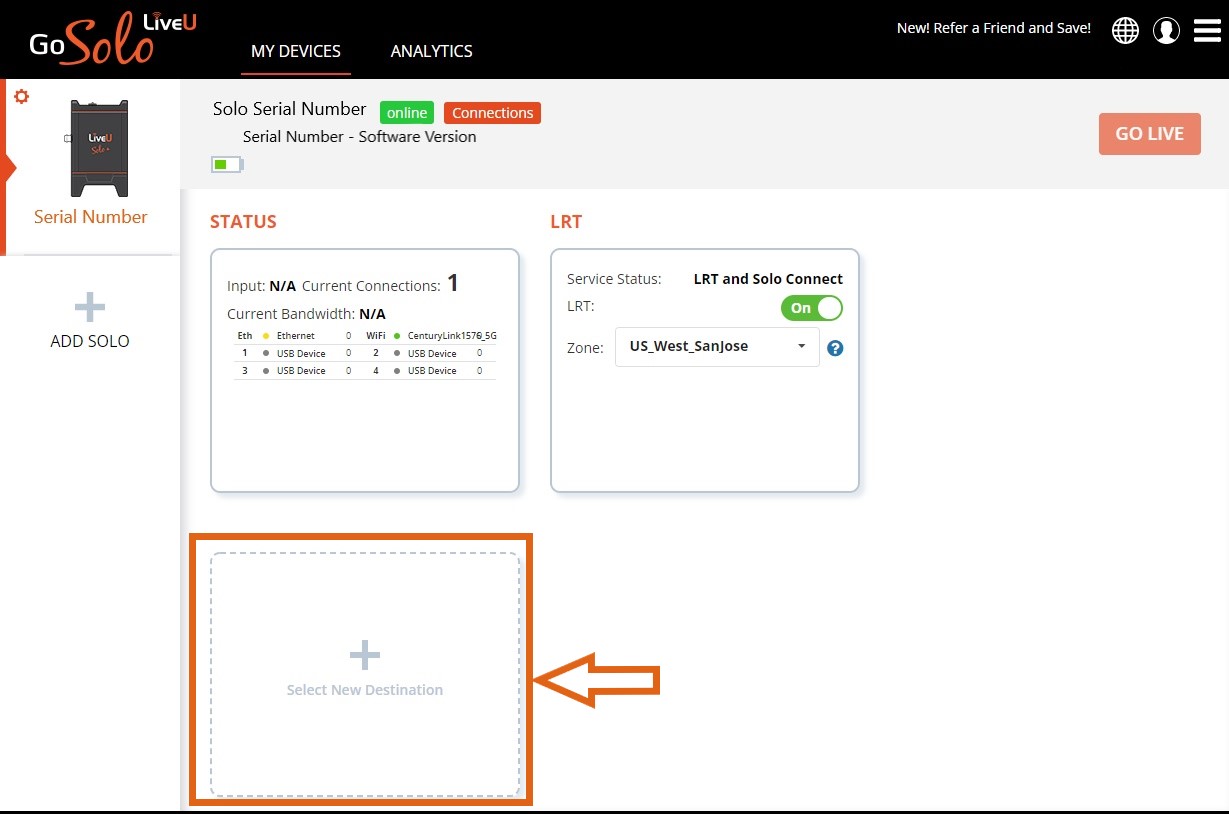
Task: Click the LiveU GoSolo logo
Action: [x=113, y=39]
